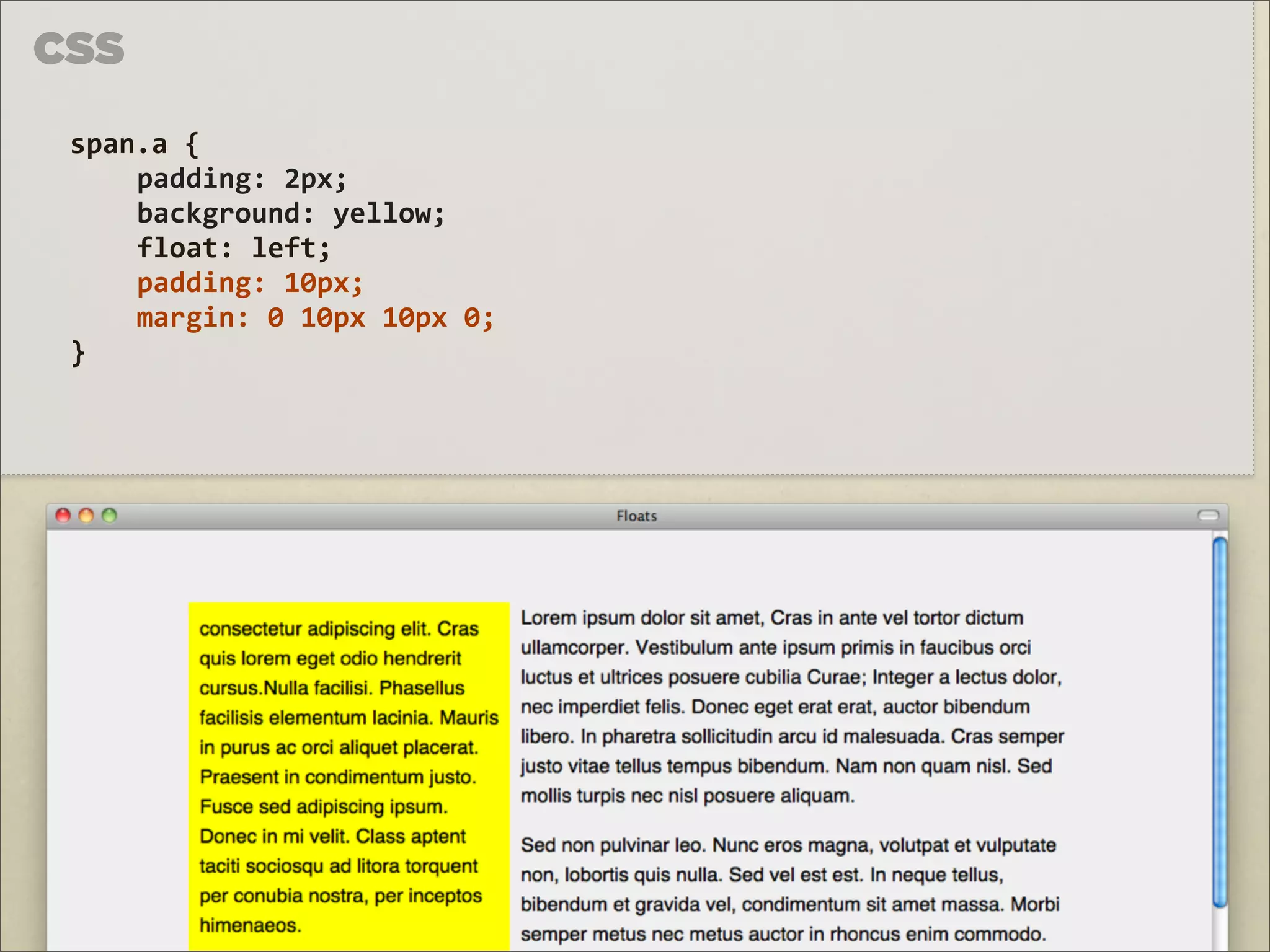Viewport: 1270px width, 952px height.
Task: Click the Floats window title text
Action: point(637,516)
